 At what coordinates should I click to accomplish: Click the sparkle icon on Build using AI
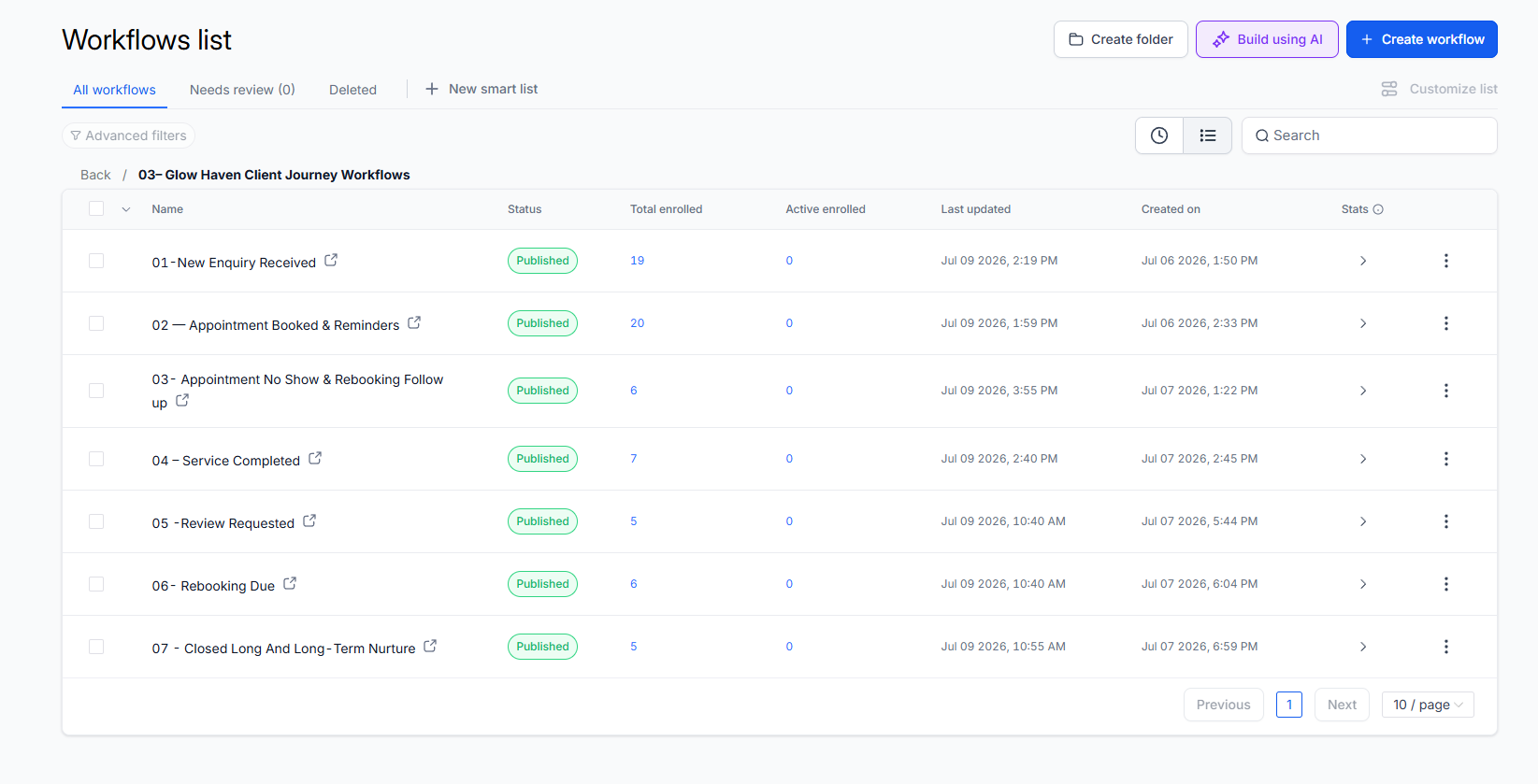tap(1221, 39)
